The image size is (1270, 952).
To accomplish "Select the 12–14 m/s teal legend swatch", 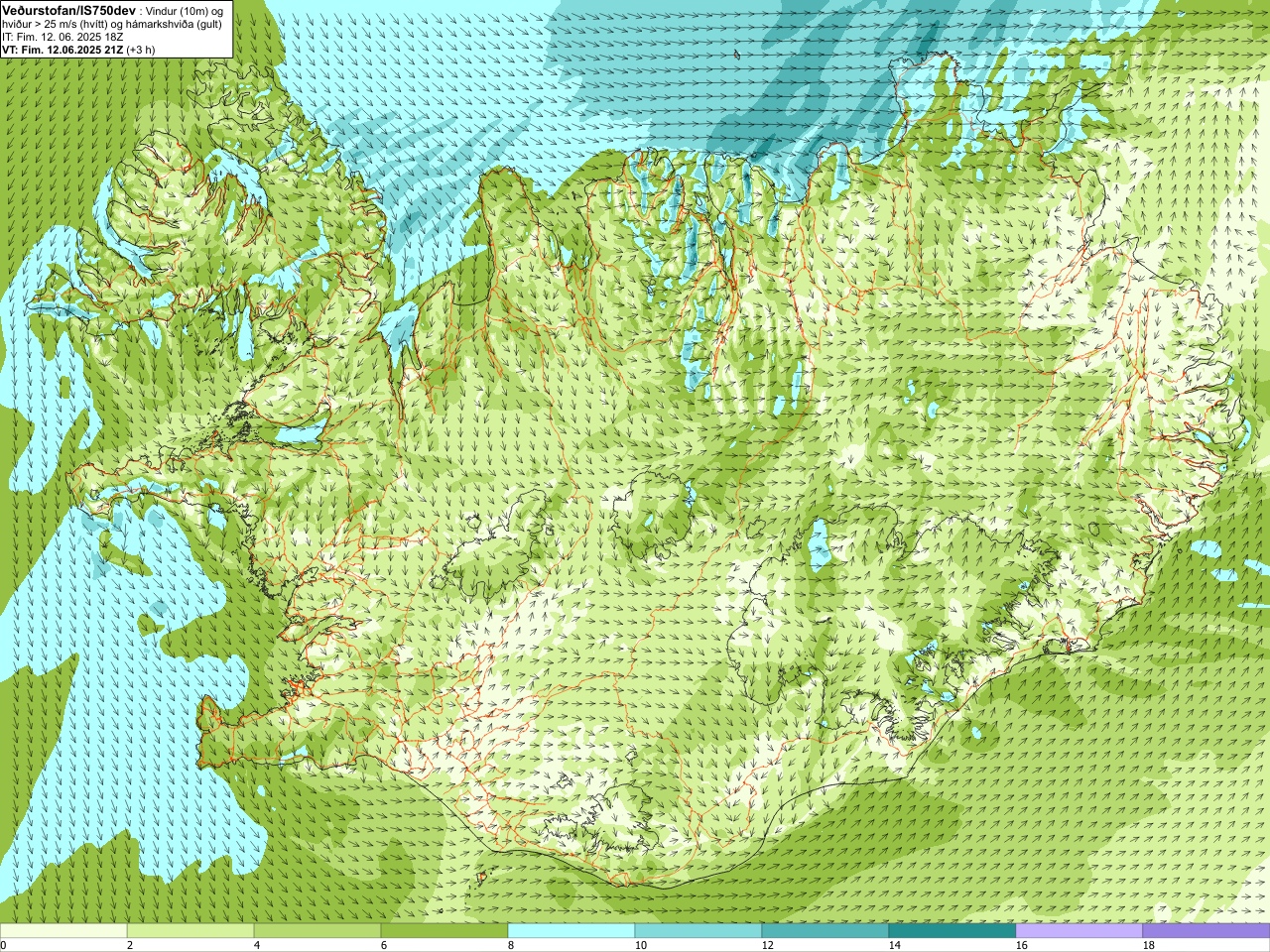I will pyautogui.click(x=825, y=931).
